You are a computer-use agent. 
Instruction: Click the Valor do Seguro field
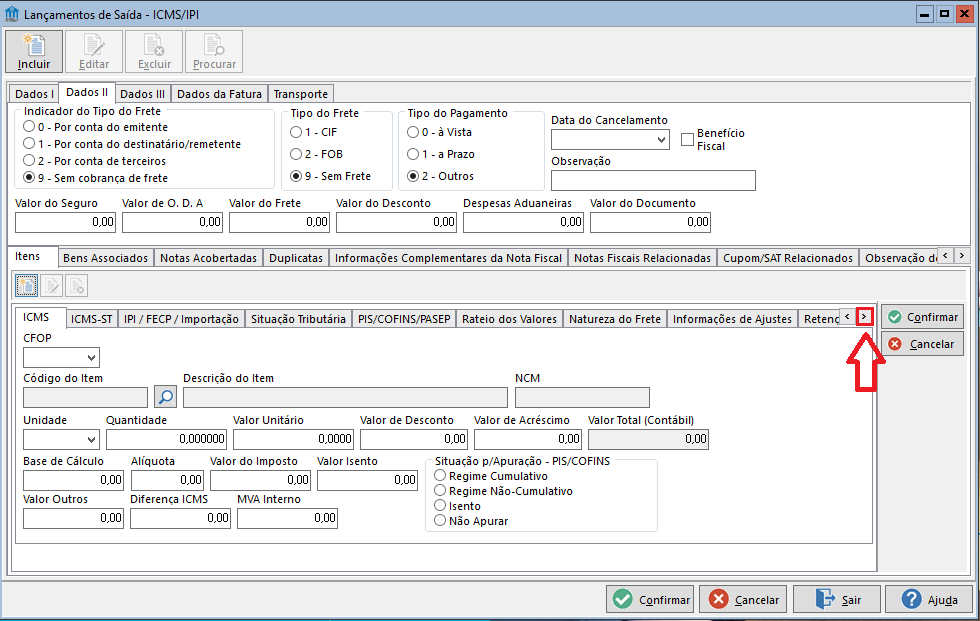coord(65,222)
